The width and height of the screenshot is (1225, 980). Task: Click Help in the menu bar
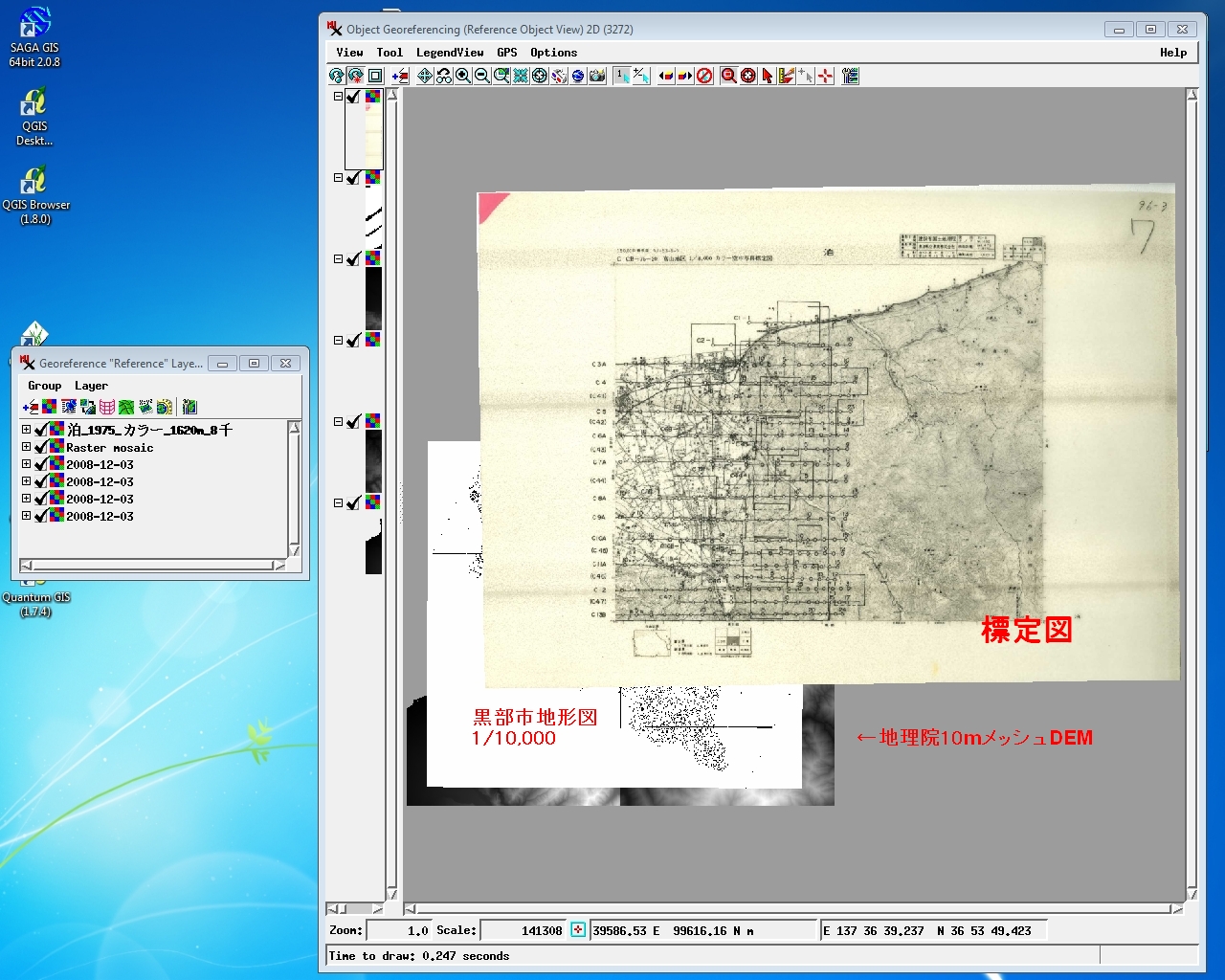pos(1173,53)
